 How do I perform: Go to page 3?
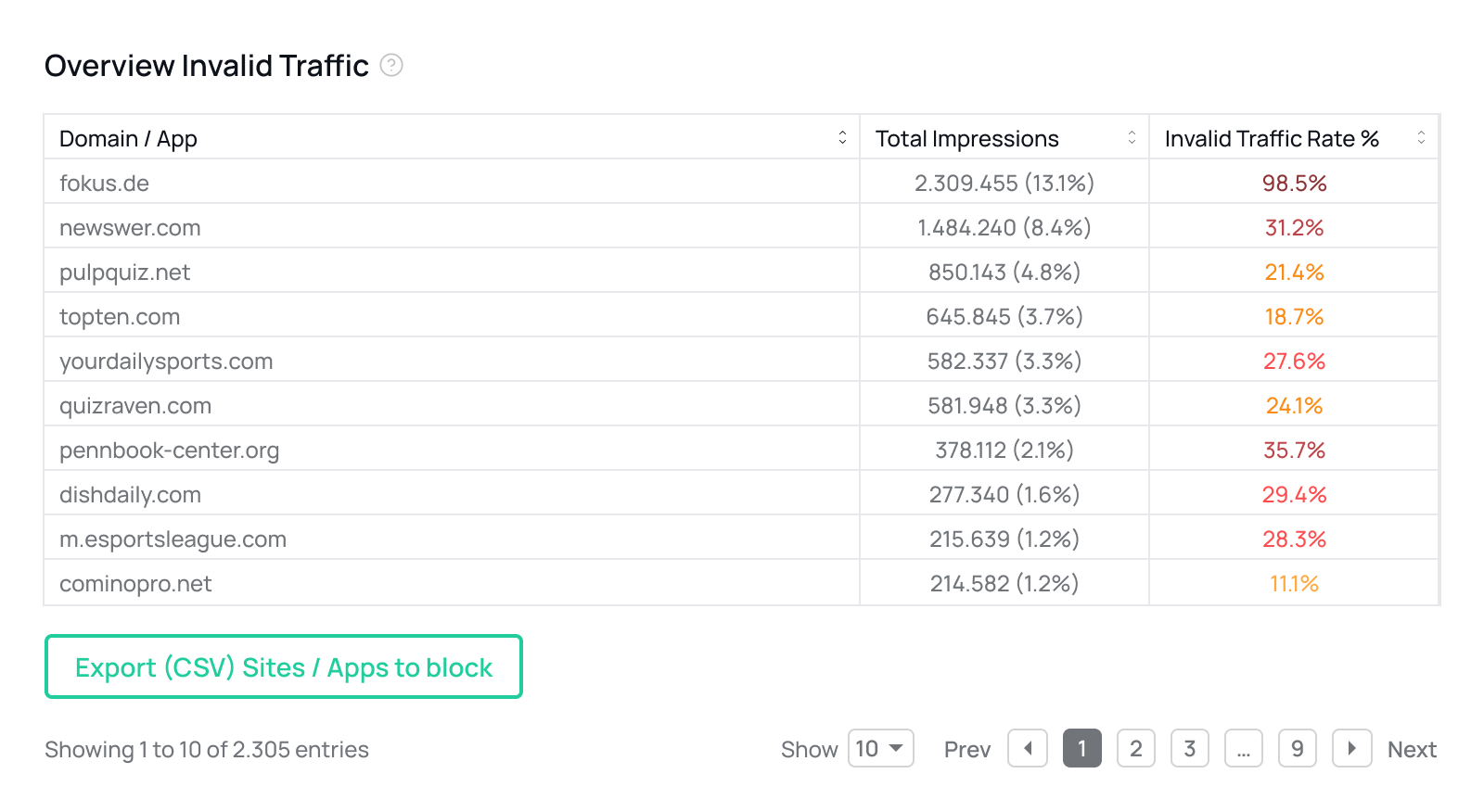click(x=1189, y=748)
